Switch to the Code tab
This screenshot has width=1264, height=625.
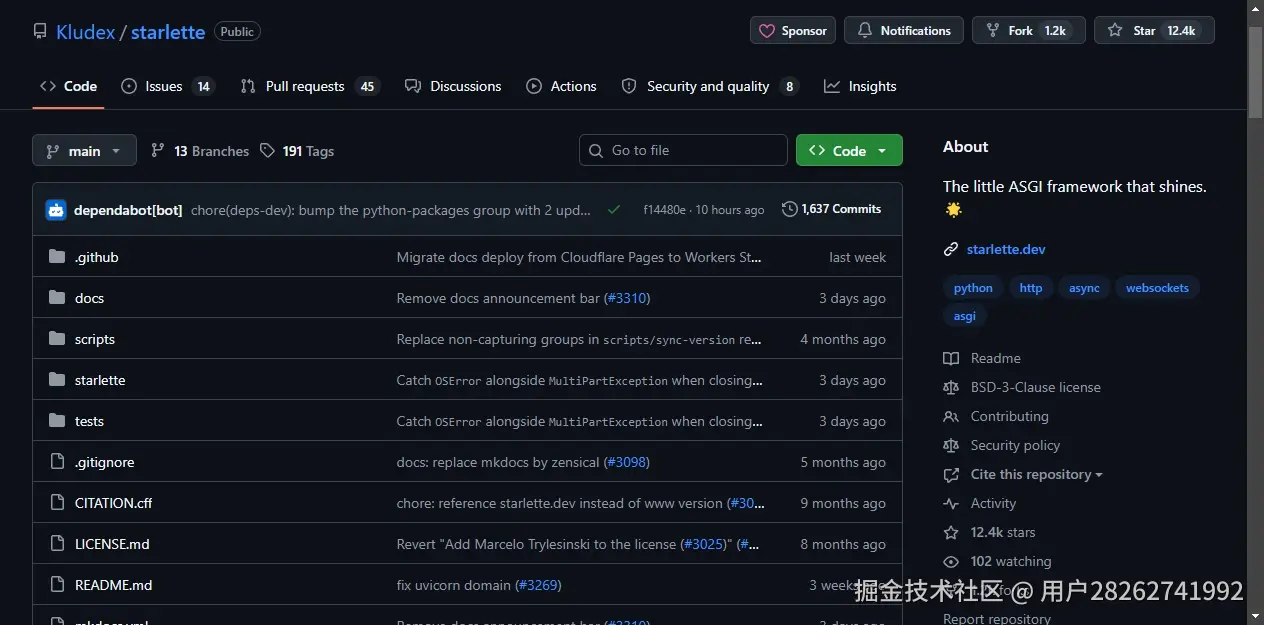(x=69, y=87)
